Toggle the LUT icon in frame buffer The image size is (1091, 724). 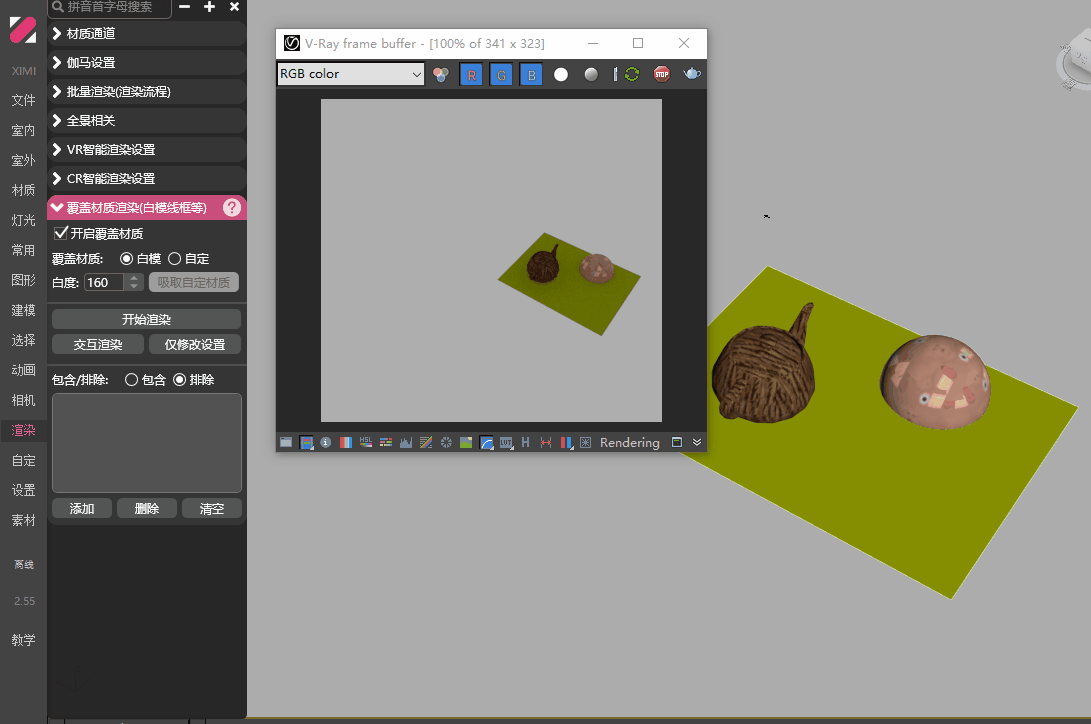pyautogui.click(x=506, y=442)
